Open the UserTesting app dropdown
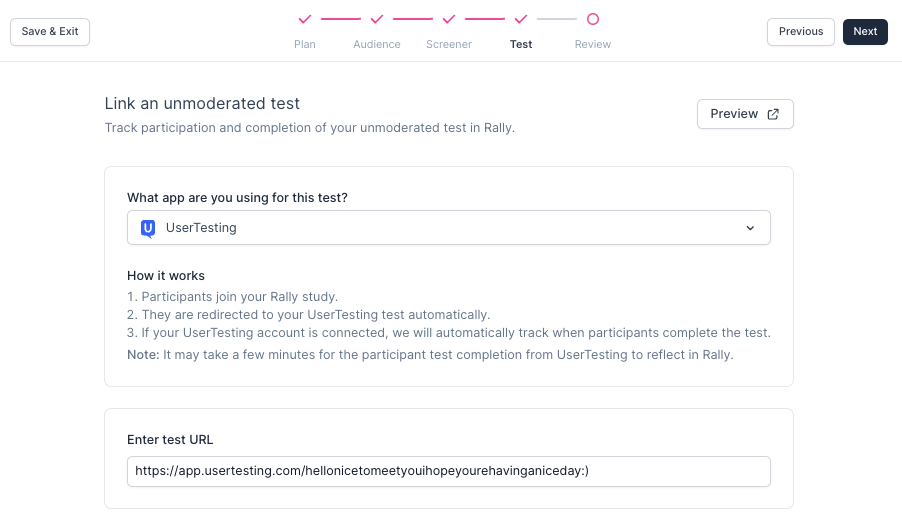 pos(448,228)
